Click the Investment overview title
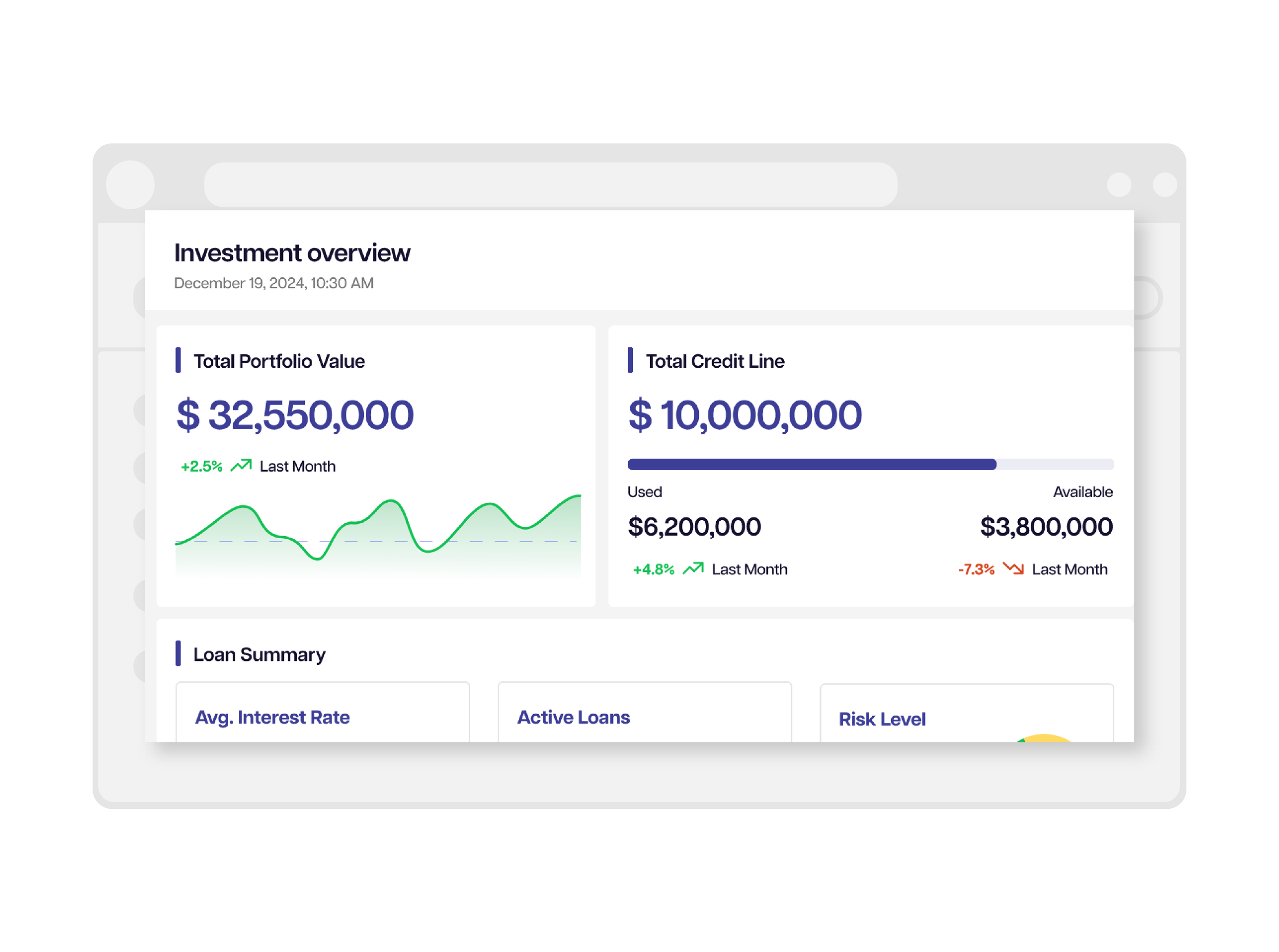This screenshot has height=952, width=1279. [x=292, y=252]
